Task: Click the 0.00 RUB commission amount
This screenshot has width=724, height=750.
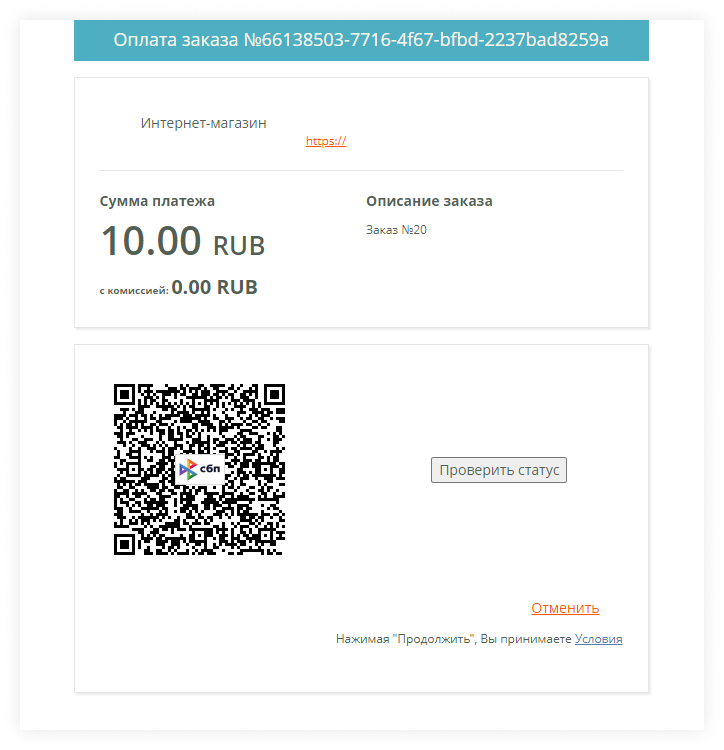Action: tap(214, 287)
